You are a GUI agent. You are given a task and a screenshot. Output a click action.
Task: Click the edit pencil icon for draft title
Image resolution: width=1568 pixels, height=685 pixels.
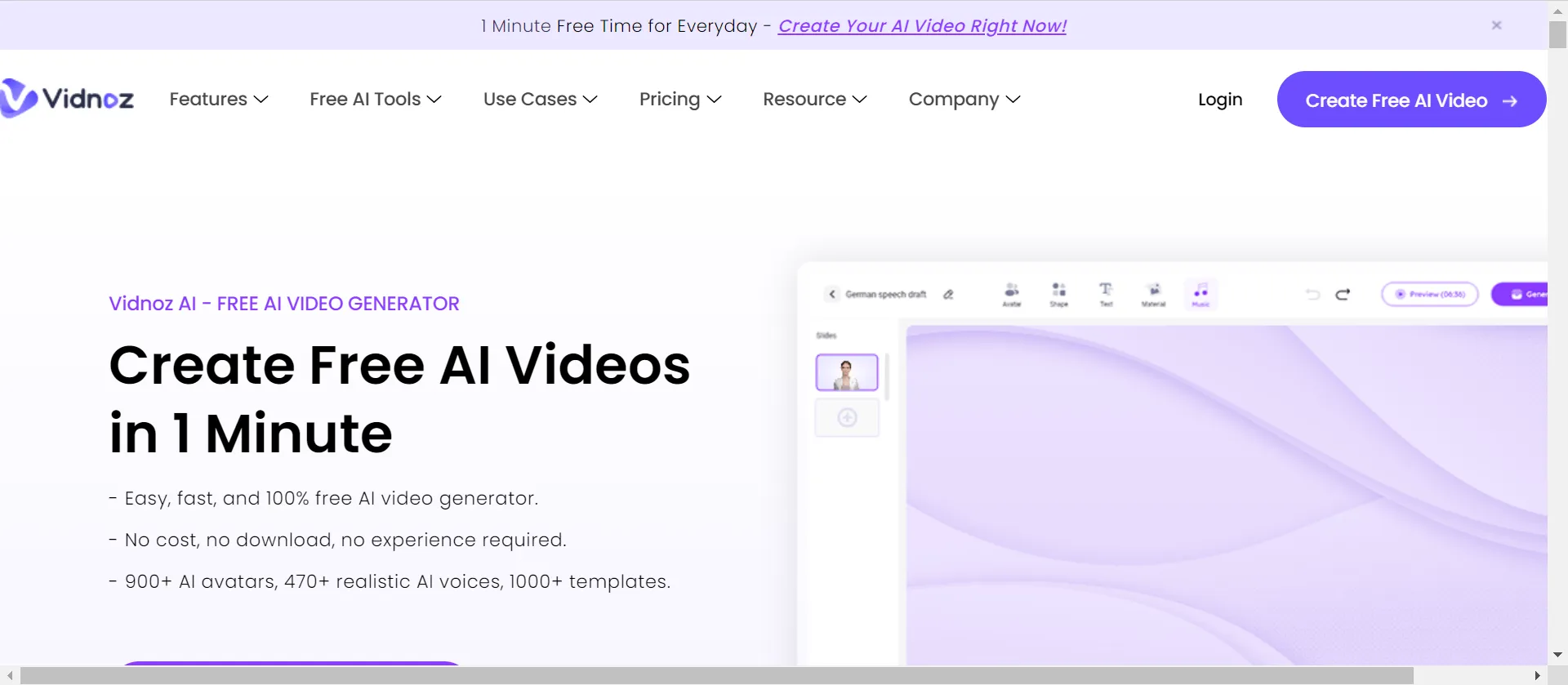point(948,294)
